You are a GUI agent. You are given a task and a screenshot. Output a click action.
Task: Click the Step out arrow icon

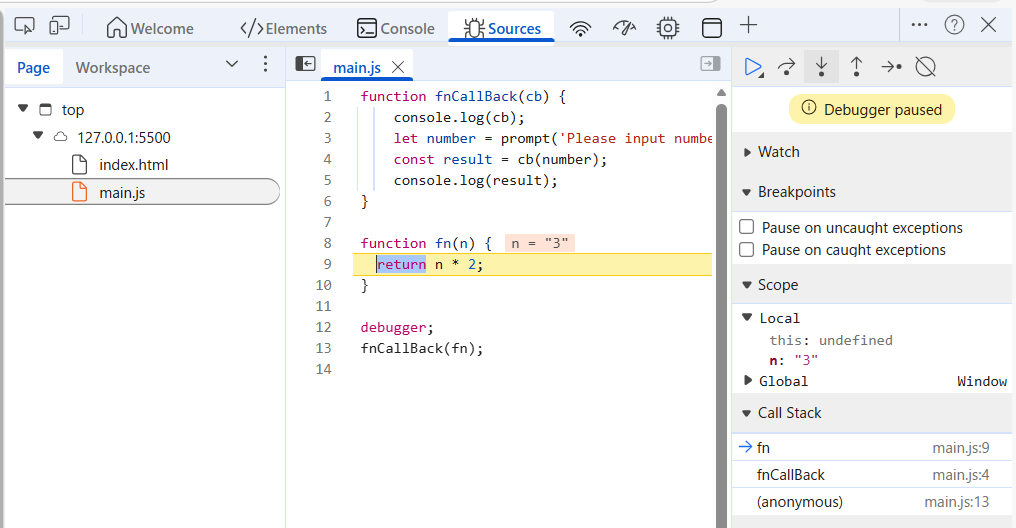coord(856,67)
